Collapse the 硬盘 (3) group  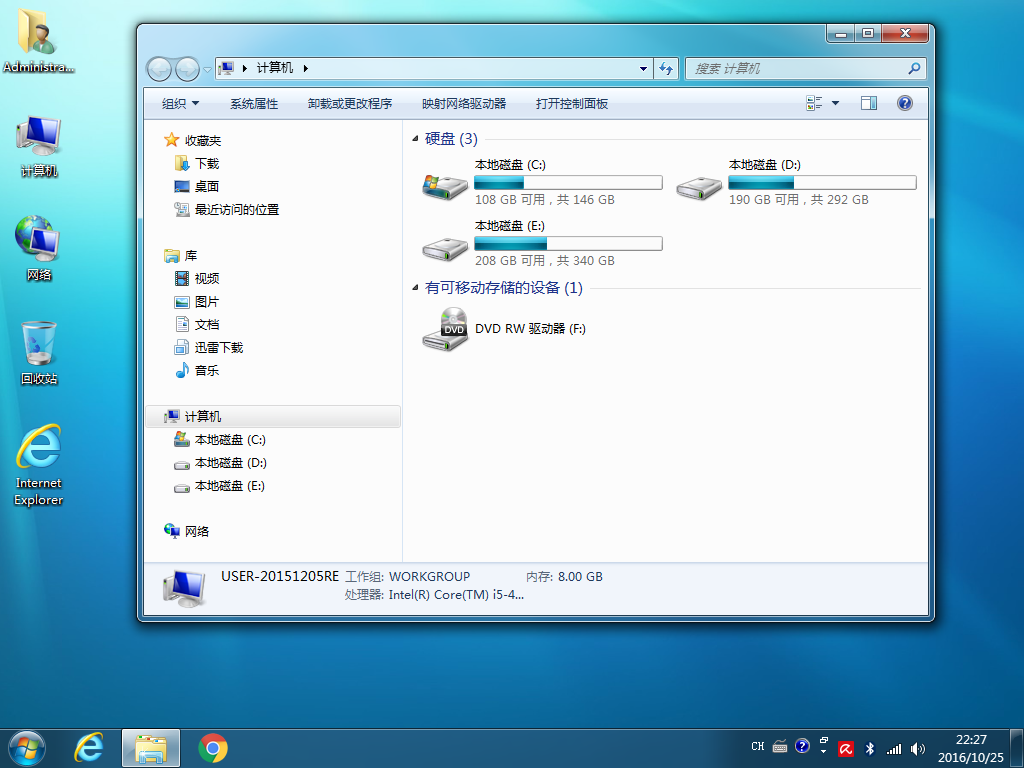click(415, 138)
